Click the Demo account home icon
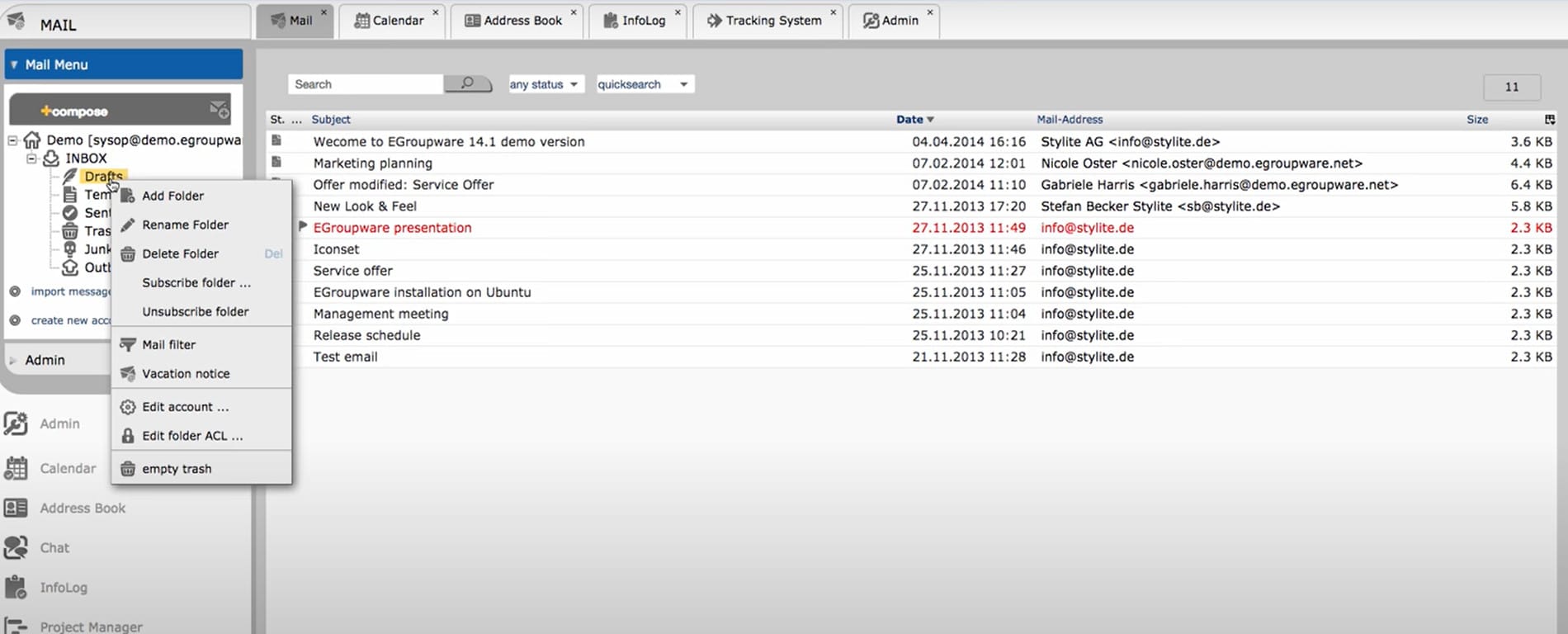 click(x=32, y=140)
